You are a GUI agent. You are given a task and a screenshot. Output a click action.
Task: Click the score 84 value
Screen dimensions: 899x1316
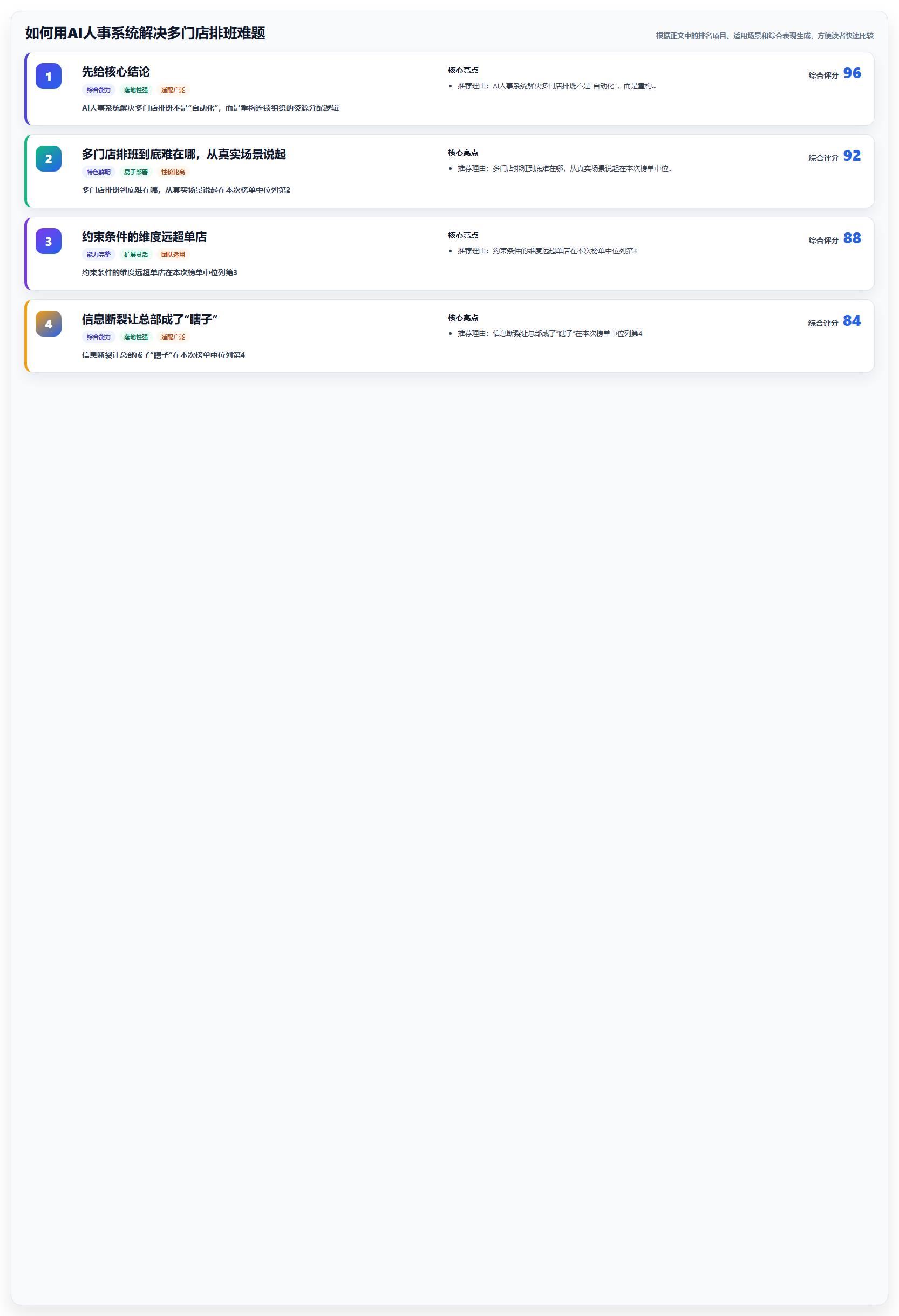(852, 321)
